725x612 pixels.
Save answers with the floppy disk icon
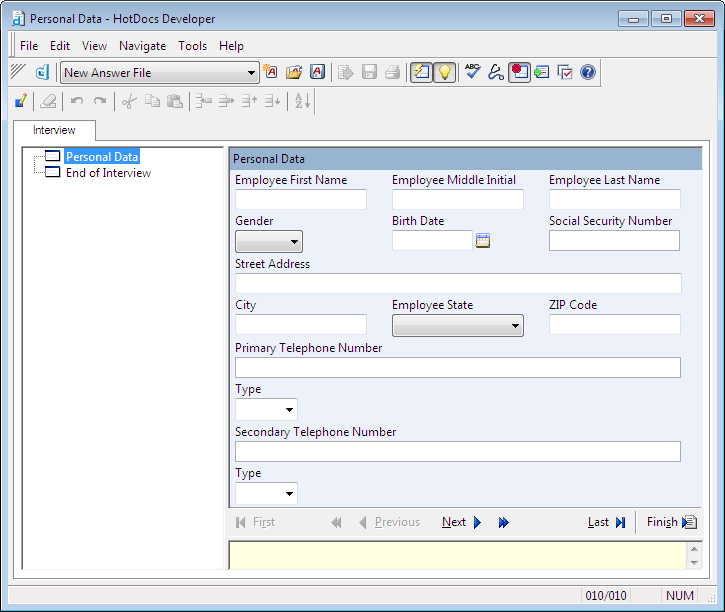[x=369, y=72]
